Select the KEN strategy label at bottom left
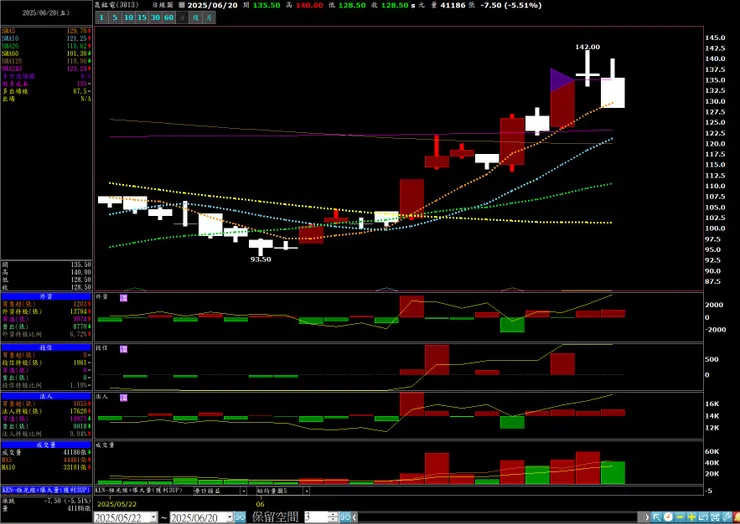 click(46, 490)
